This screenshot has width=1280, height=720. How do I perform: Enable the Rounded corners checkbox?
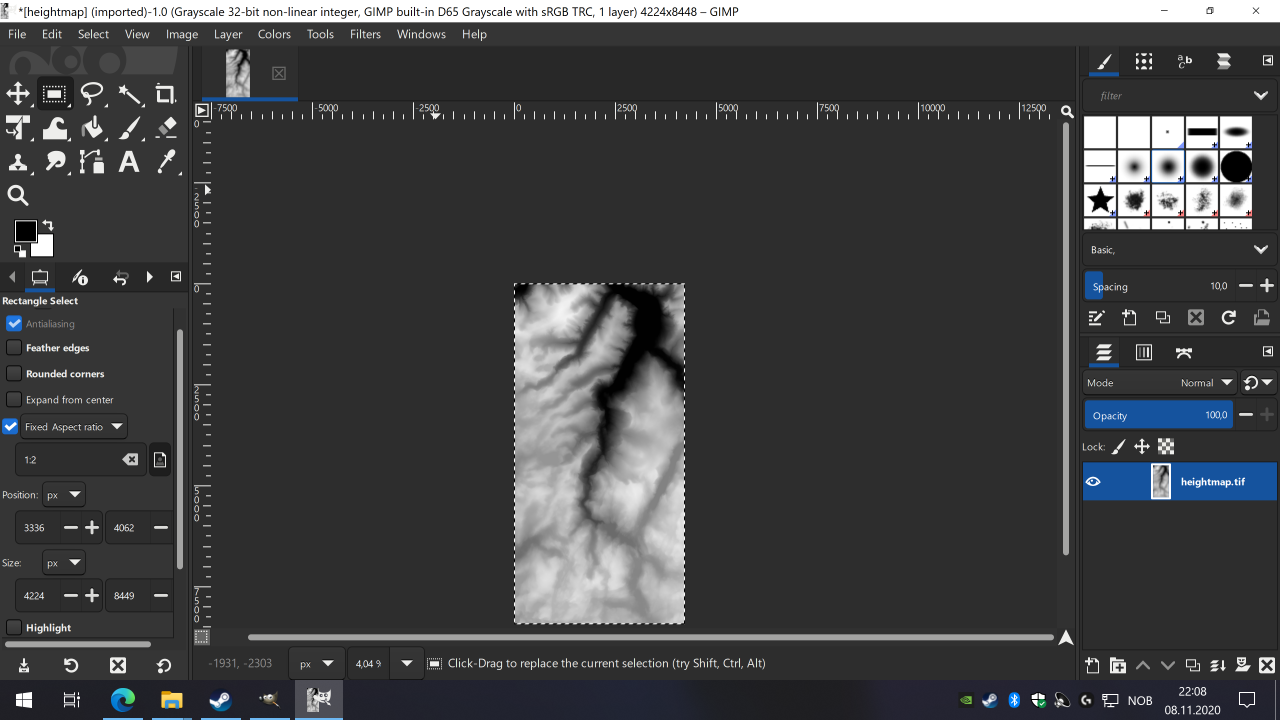tap(14, 374)
